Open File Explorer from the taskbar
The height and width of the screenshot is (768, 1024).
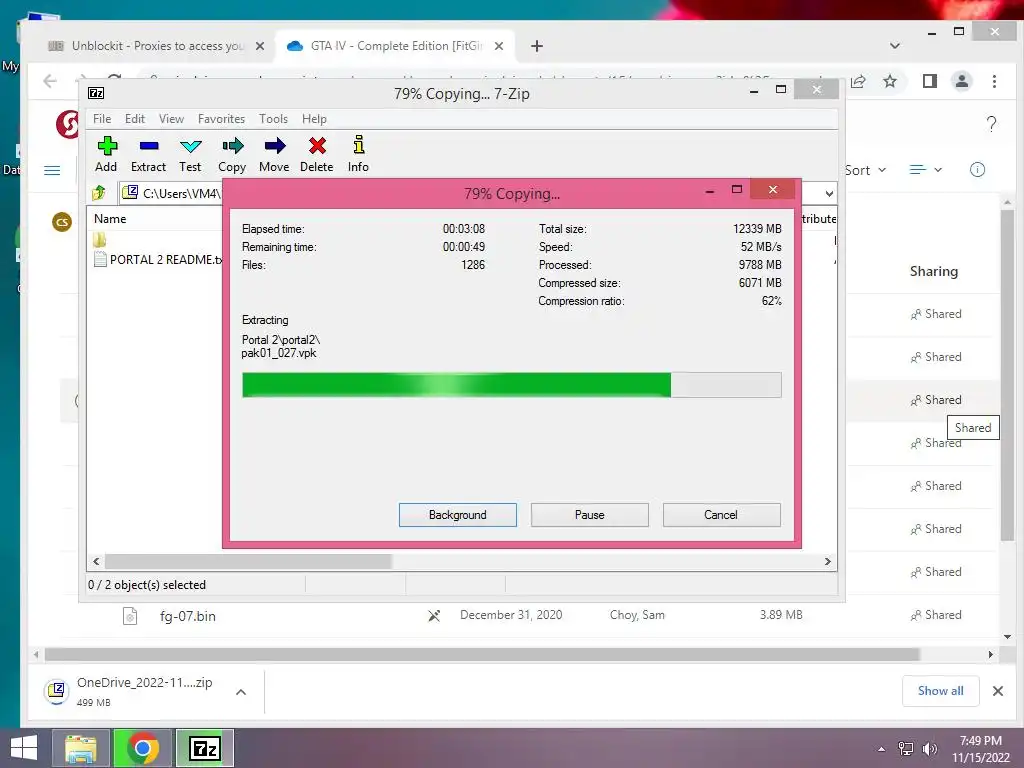80,748
